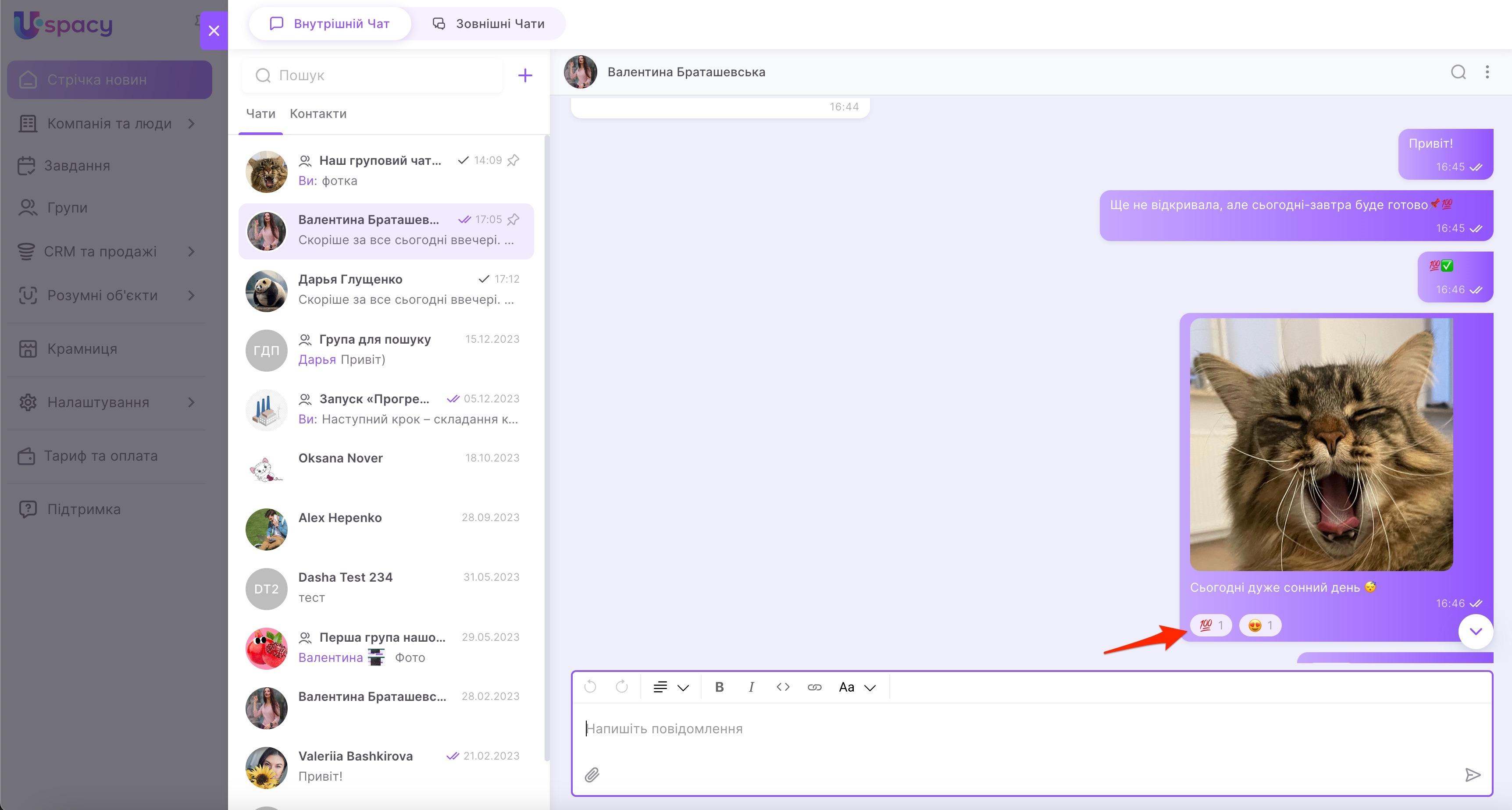Switch to the Контакти tab
Screen dimensions: 1512x810
click(318, 114)
